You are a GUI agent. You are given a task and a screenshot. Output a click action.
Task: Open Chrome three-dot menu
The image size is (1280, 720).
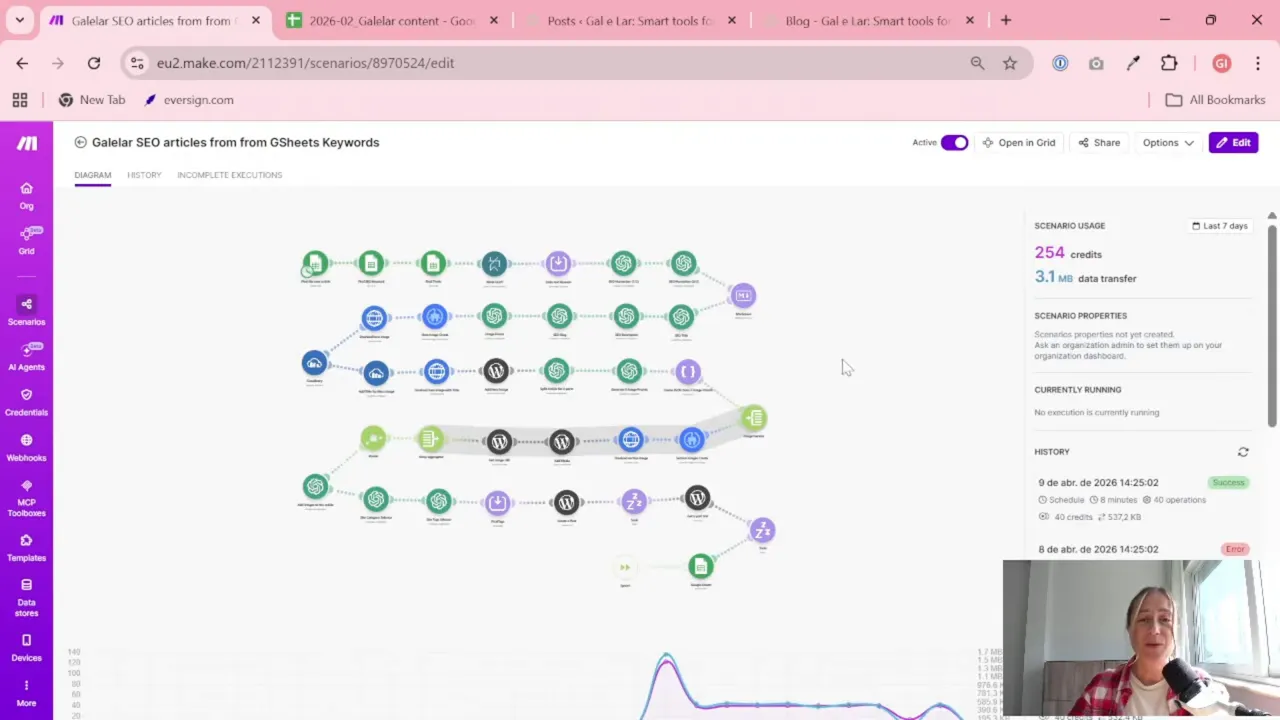(x=1257, y=63)
